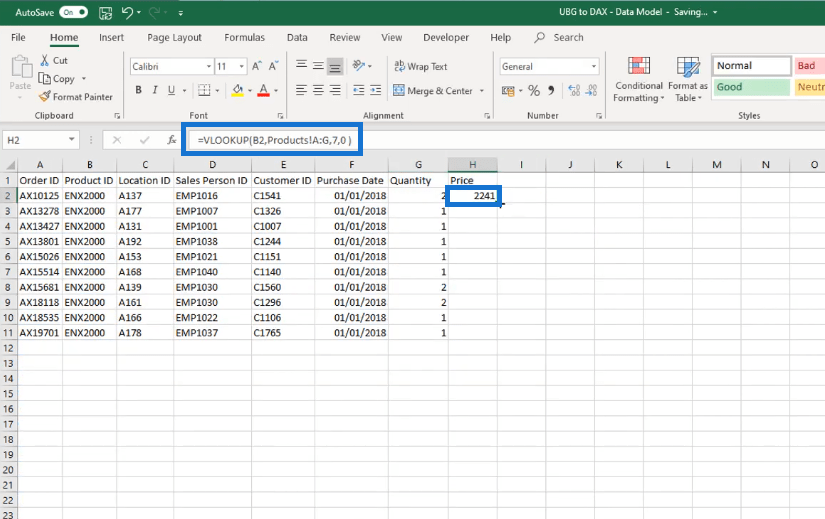The image size is (825, 519).
Task: Open the font name dropdown Calibri
Action: 209,66
